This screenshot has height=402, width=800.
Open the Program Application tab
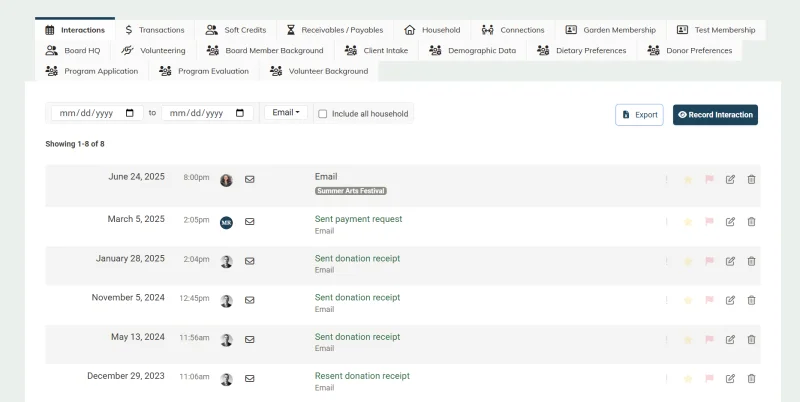[x=92, y=71]
